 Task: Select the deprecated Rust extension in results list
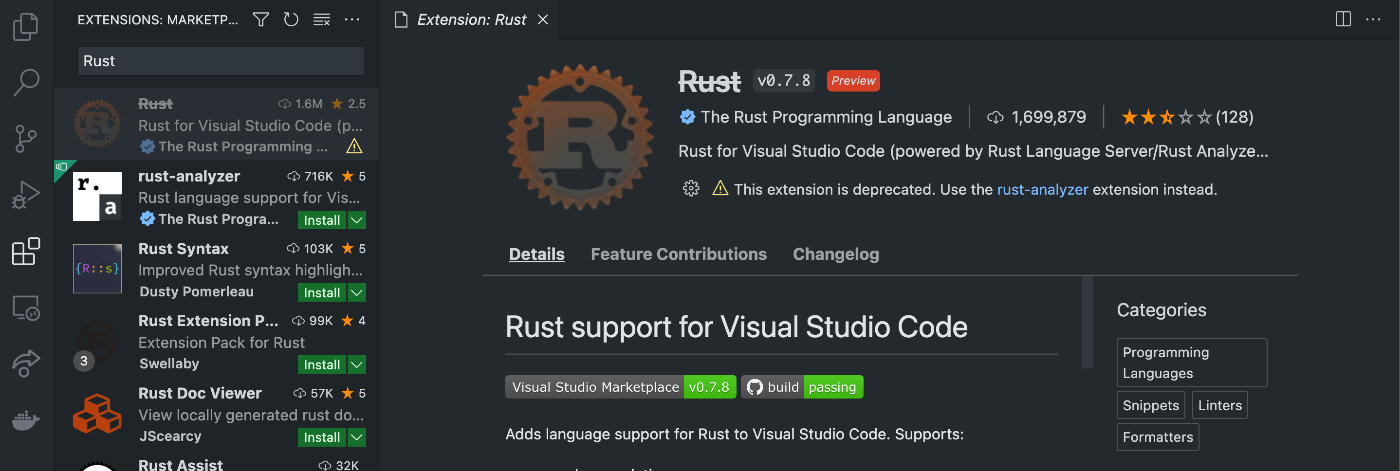point(216,124)
